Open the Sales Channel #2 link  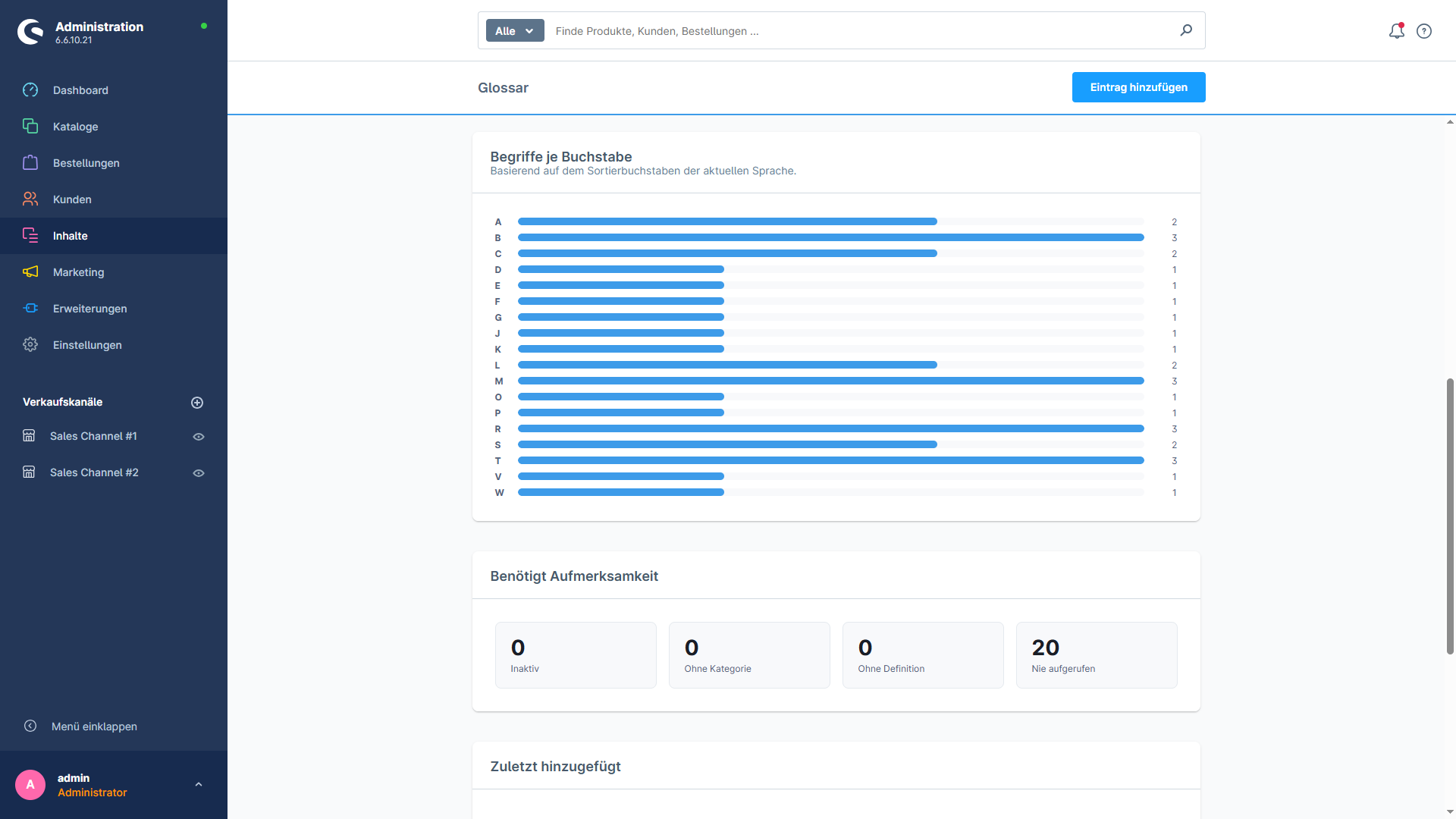pos(94,472)
